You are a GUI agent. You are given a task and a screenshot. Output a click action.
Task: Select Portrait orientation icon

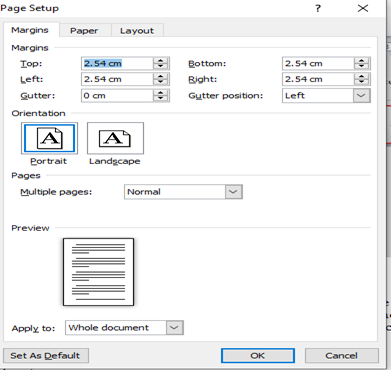pyautogui.click(x=49, y=138)
